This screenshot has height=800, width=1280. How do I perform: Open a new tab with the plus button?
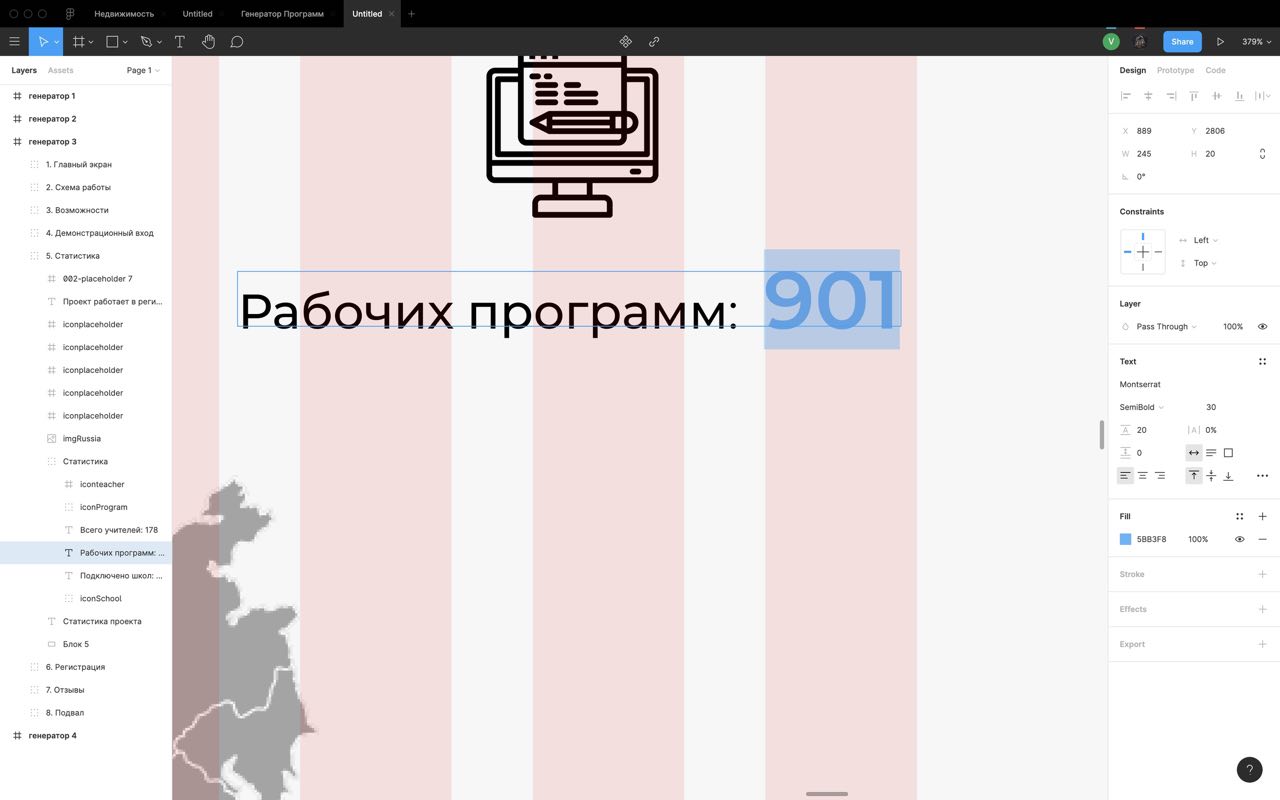point(411,14)
